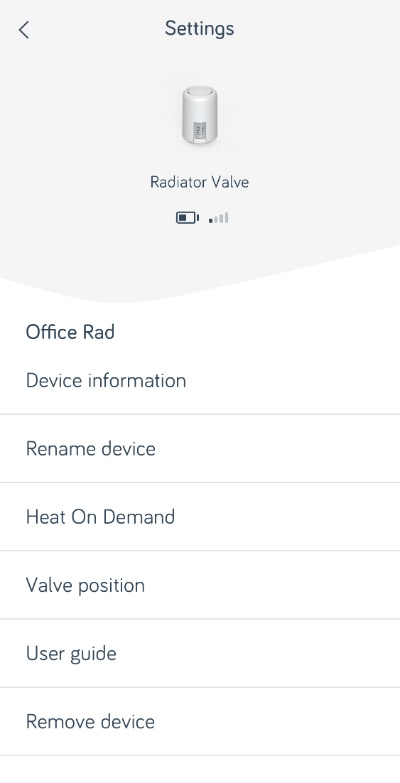Go back using the top-left arrow

click(x=23, y=30)
